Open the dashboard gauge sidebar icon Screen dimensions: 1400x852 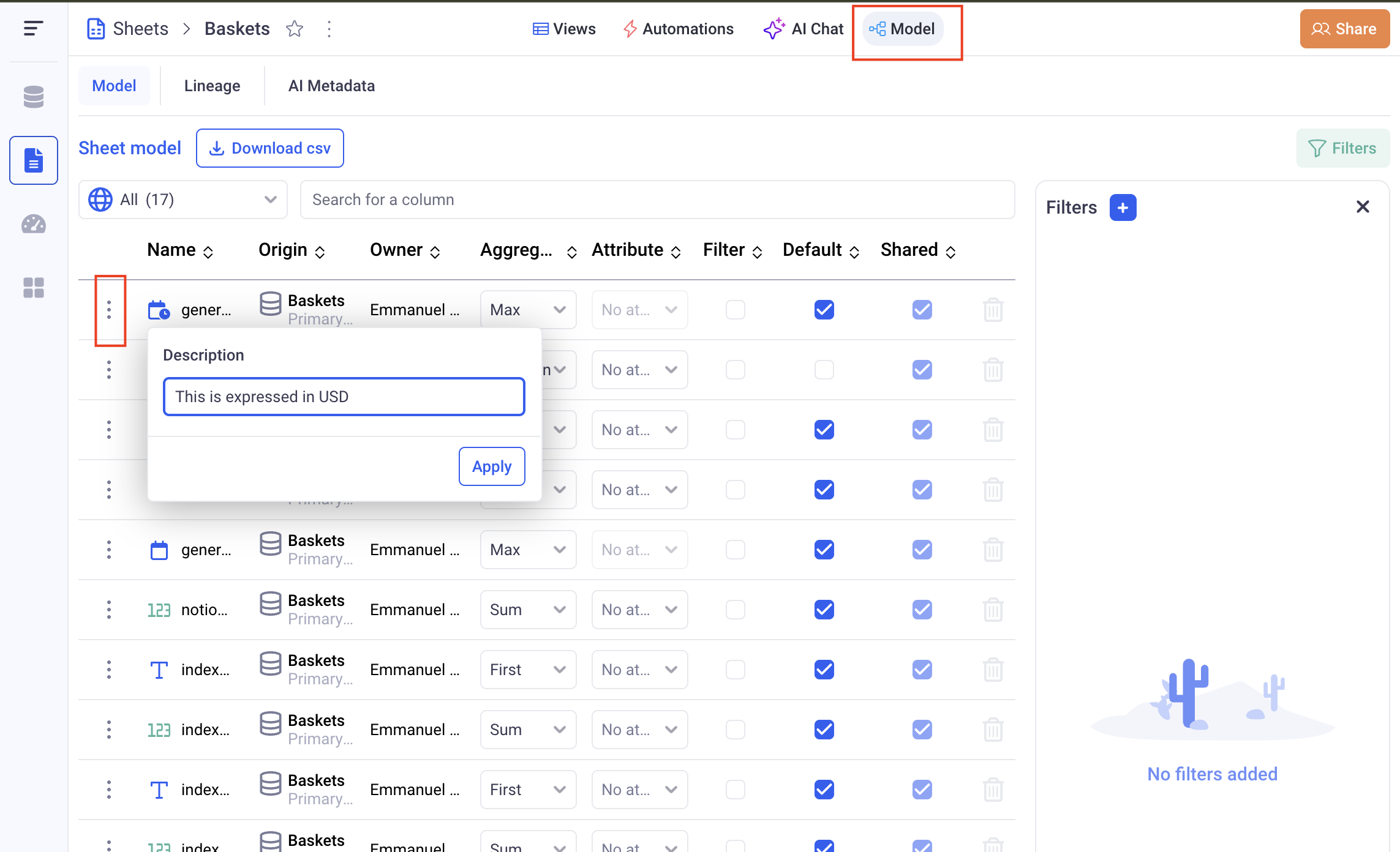[x=33, y=225]
